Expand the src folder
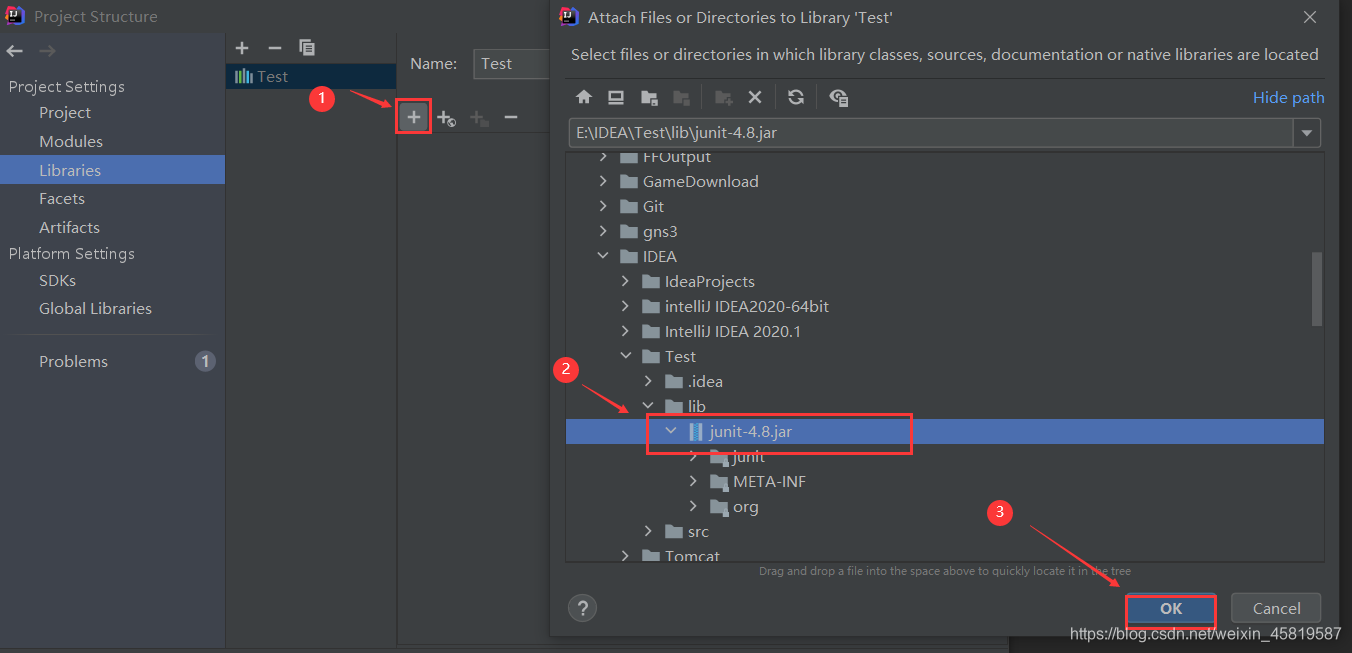 pos(648,531)
